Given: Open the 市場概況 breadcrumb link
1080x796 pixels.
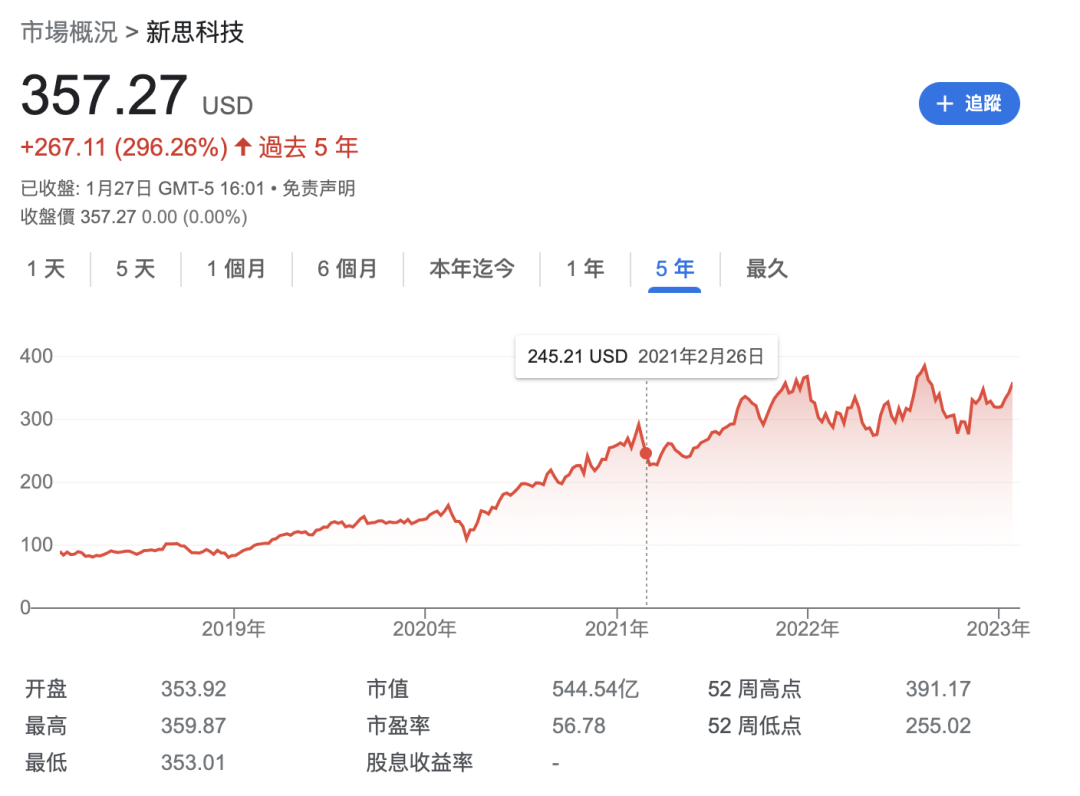Looking at the screenshot, I should pyautogui.click(x=69, y=32).
